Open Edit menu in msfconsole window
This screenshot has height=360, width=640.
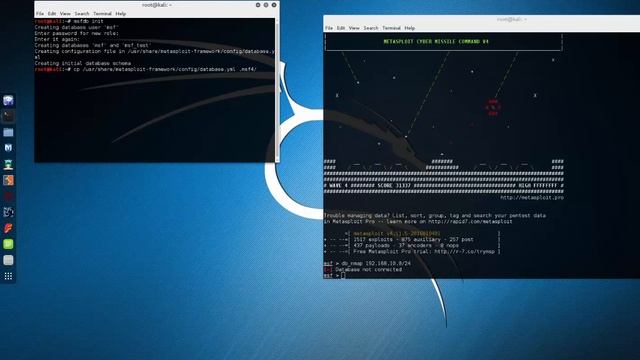[x=341, y=28]
